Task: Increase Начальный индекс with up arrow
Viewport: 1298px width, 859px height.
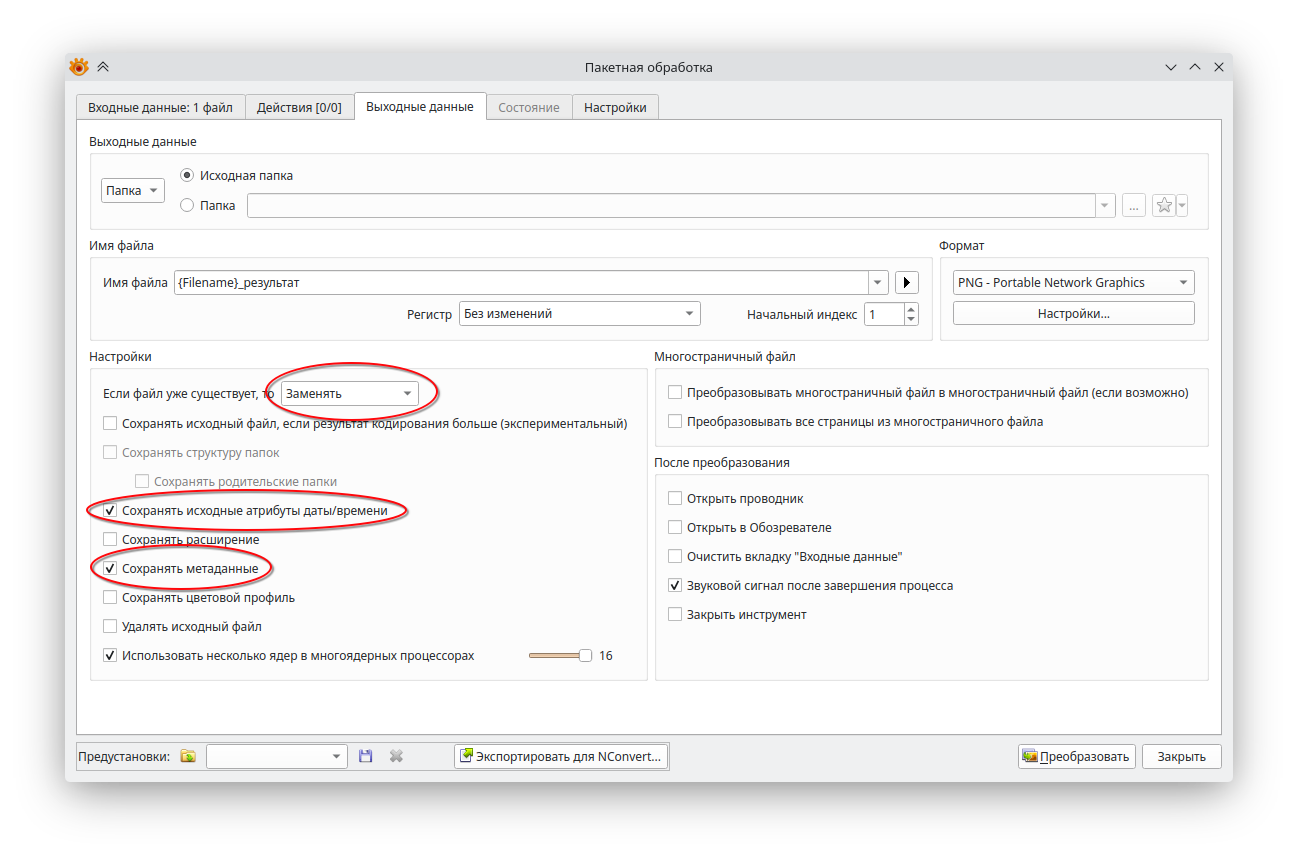Action: click(x=911, y=308)
